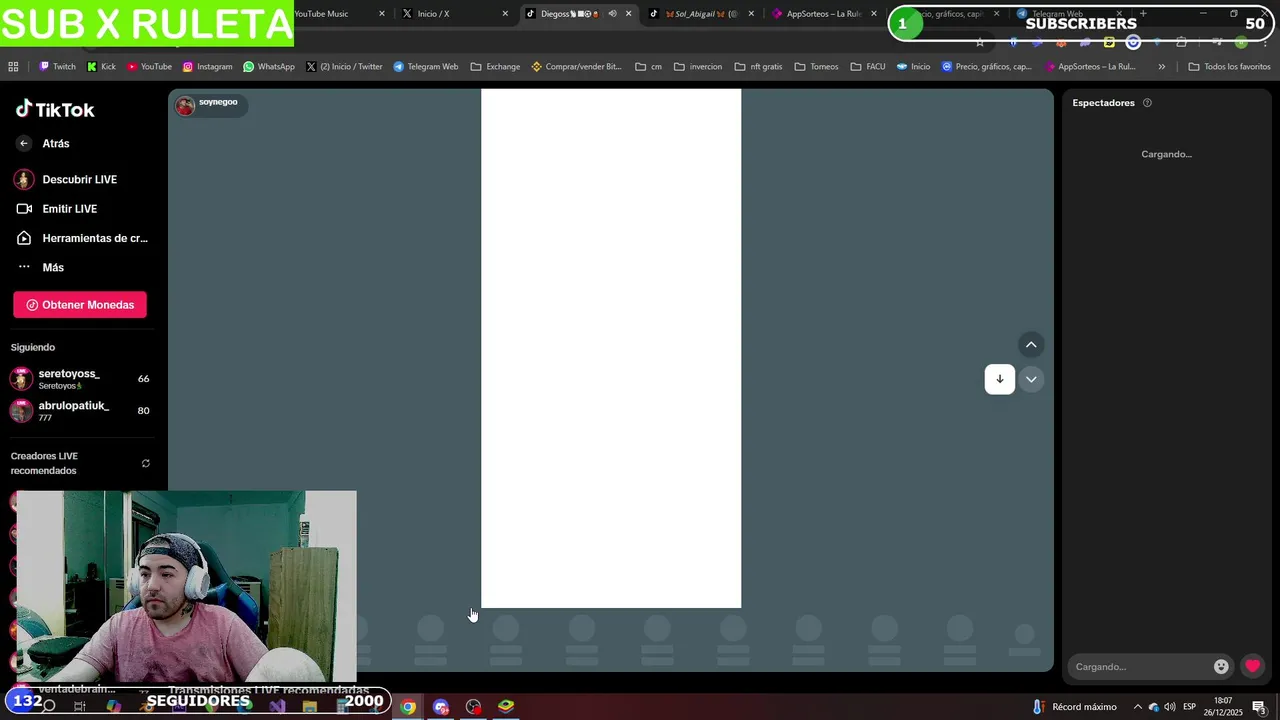Show hidden system tray icons
This screenshot has height=720, width=1280.
click(x=1137, y=707)
